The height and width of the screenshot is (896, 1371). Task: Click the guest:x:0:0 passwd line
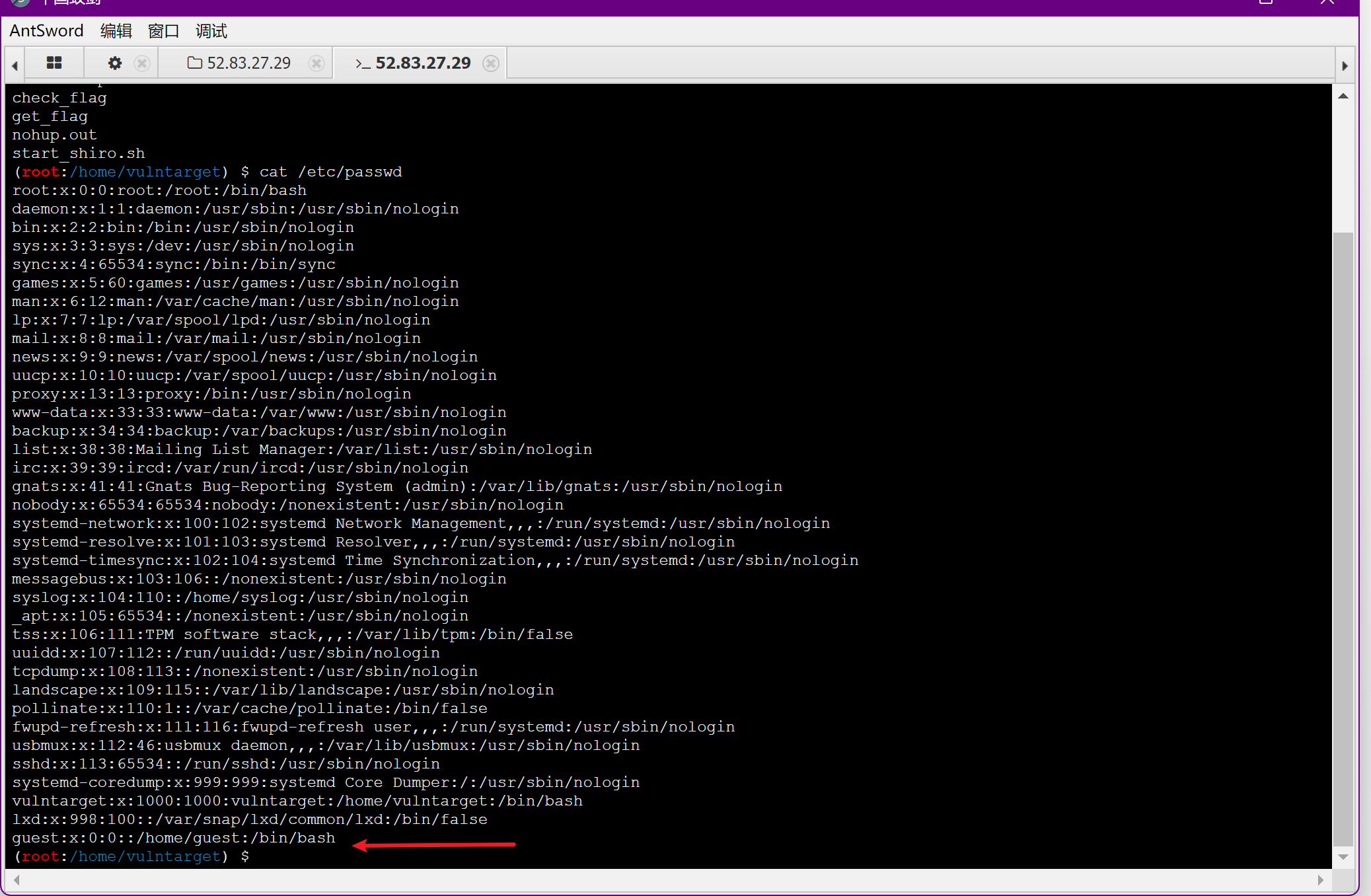(174, 838)
